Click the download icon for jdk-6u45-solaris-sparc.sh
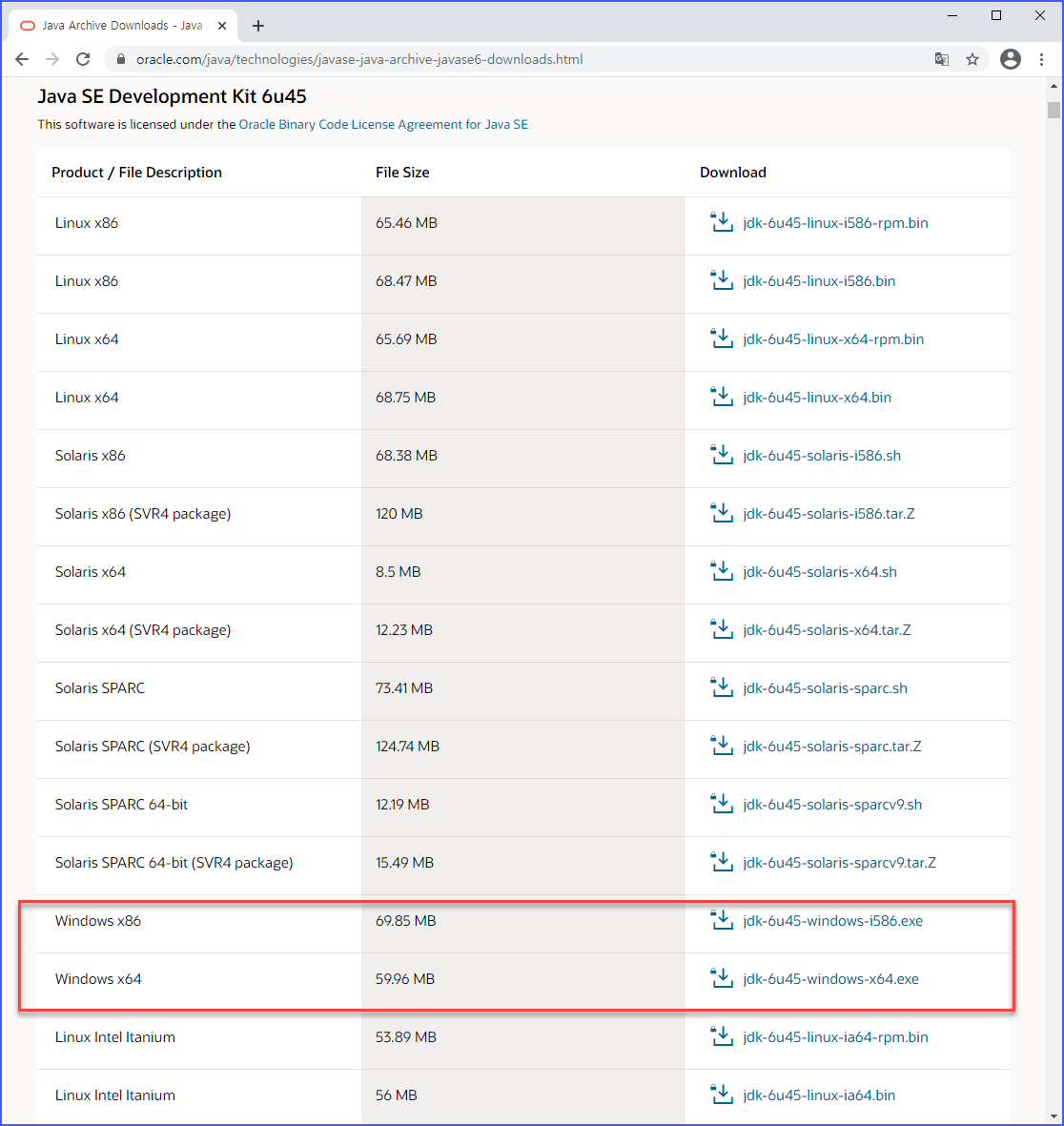This screenshot has height=1126, width=1064. pos(722,688)
